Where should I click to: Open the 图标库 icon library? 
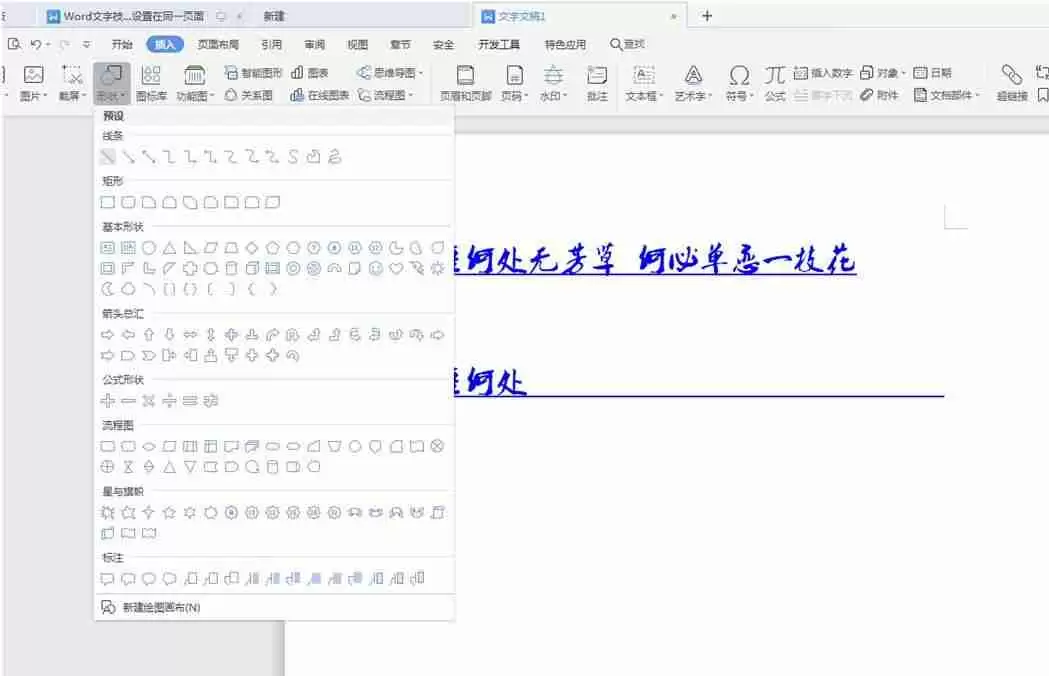[x=150, y=80]
